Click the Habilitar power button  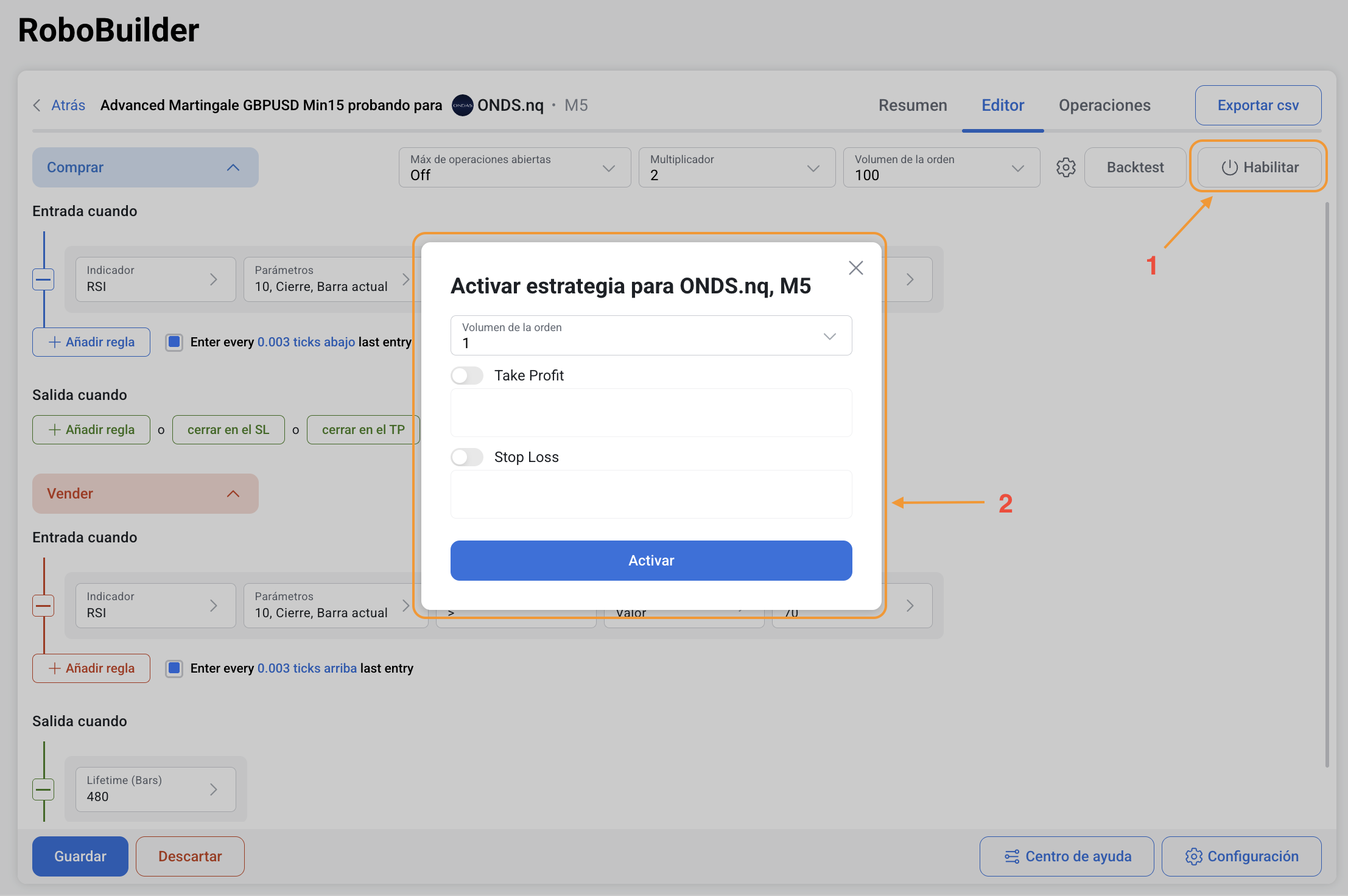tap(1259, 167)
